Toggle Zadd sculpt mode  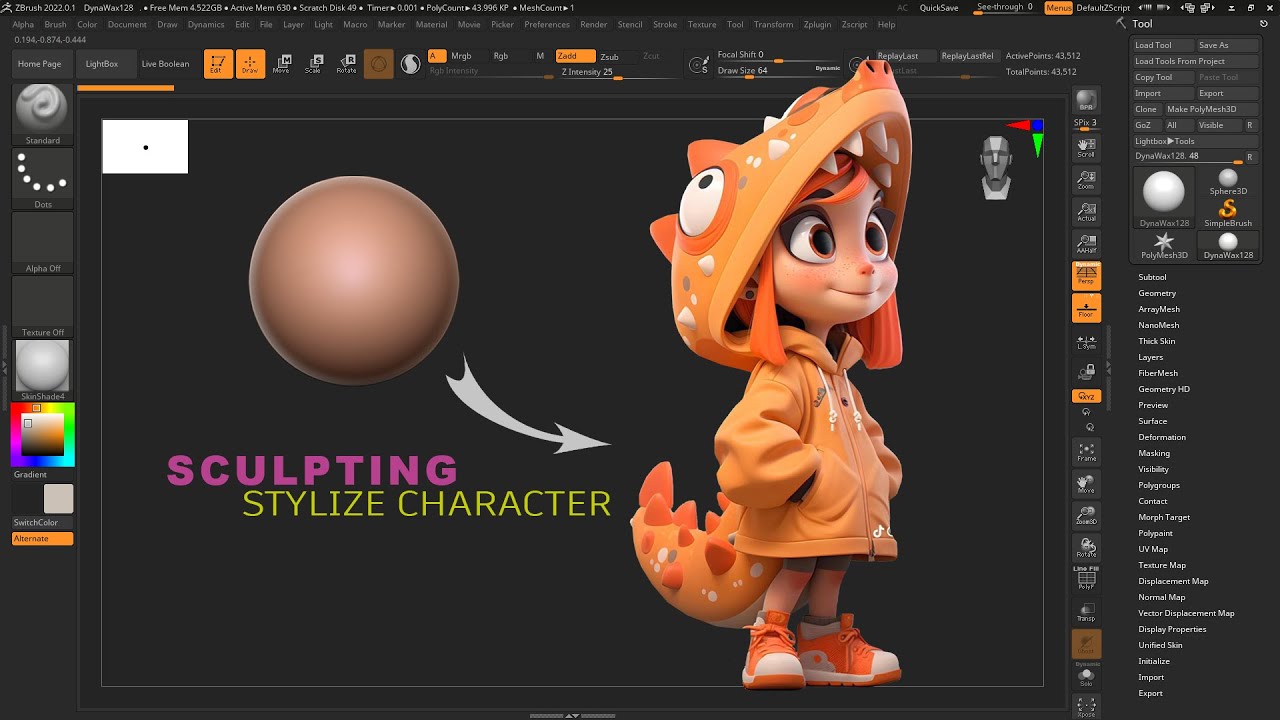click(x=575, y=56)
